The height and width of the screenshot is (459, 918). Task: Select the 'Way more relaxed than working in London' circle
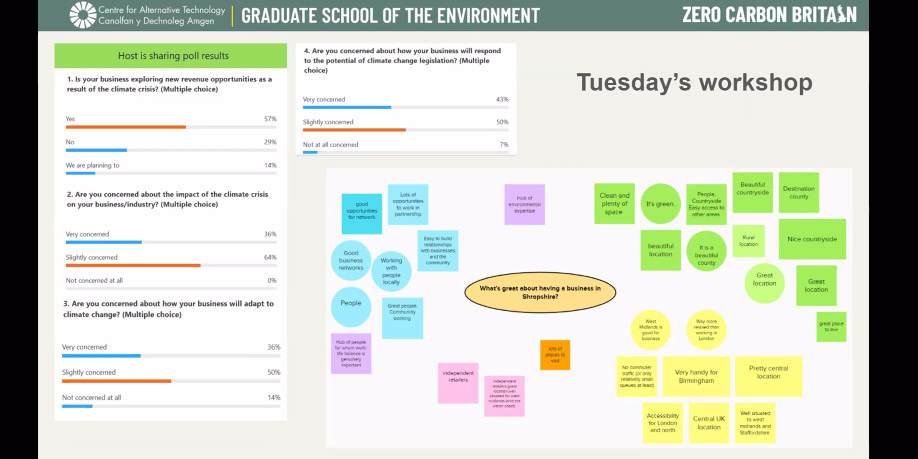706,330
